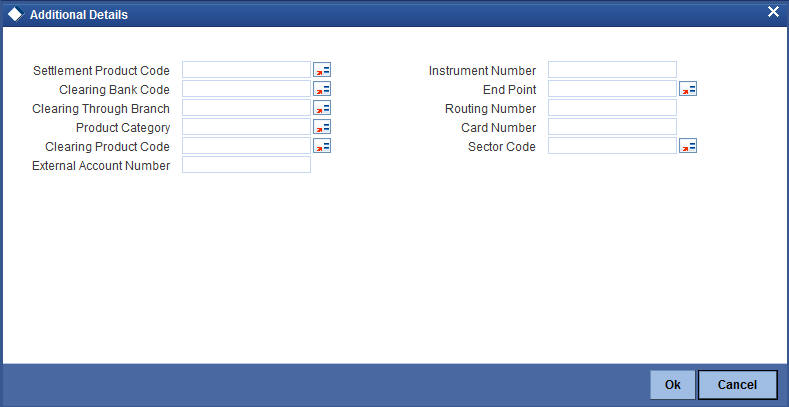Click the Settlement Product Code input field
The height and width of the screenshot is (407, 789).
point(247,70)
